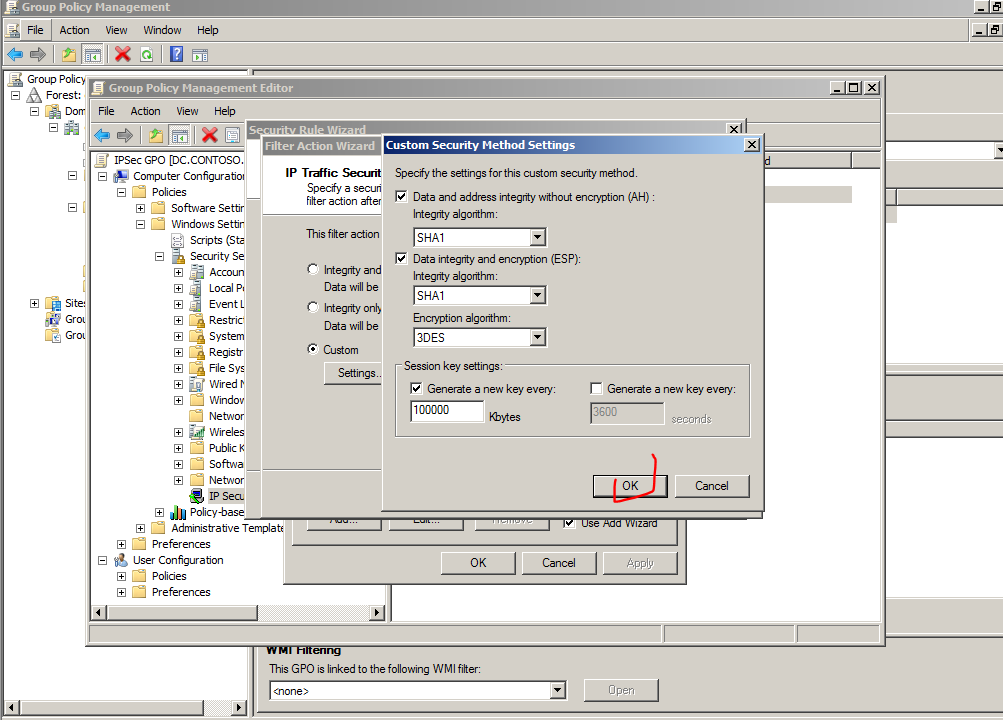Click IPSec GPO root document icon

click(102, 160)
